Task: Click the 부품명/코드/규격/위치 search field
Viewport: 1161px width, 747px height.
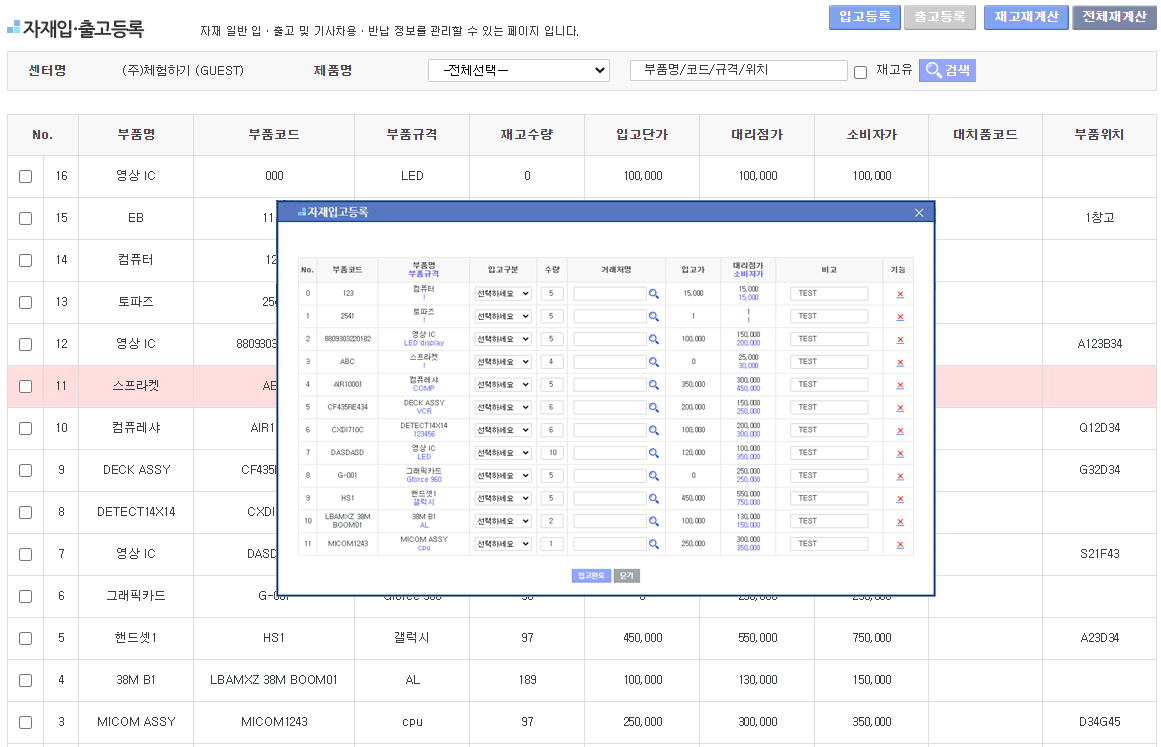Action: (x=738, y=70)
